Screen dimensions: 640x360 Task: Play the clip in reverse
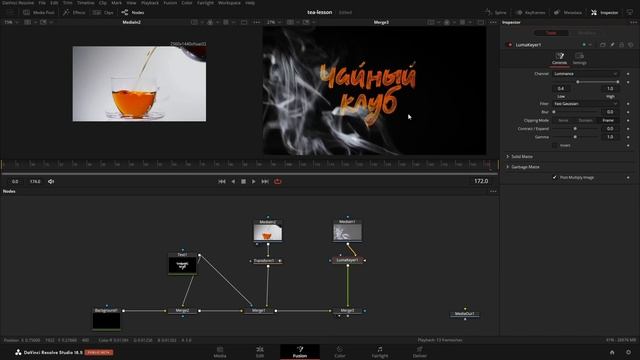tap(233, 182)
